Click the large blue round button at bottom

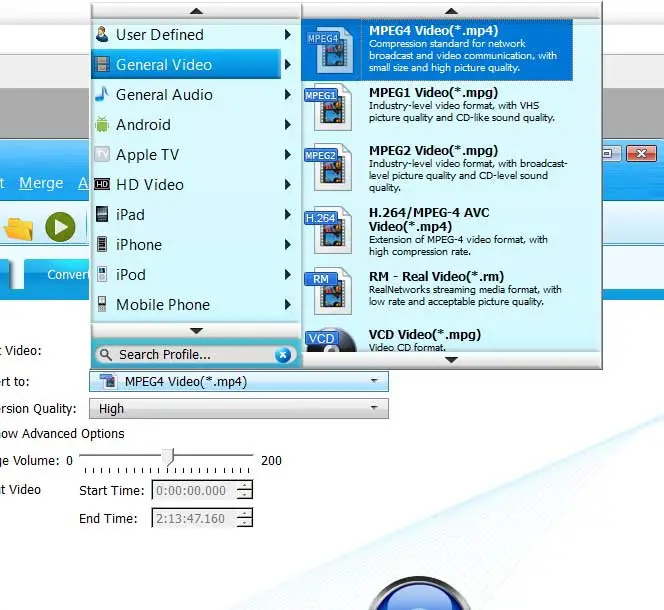(x=418, y=594)
